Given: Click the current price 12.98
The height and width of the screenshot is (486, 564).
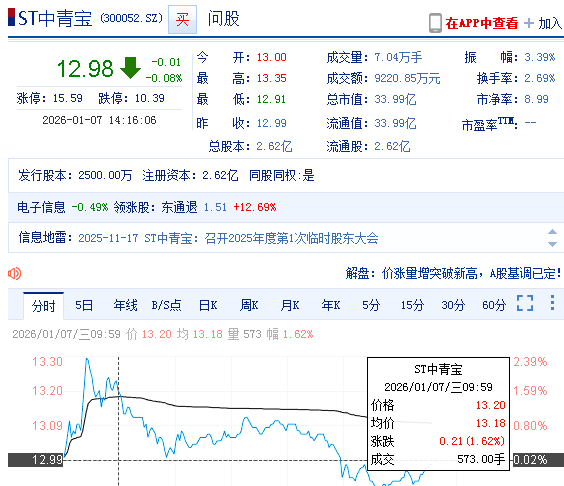Looking at the screenshot, I should click(x=85, y=69).
